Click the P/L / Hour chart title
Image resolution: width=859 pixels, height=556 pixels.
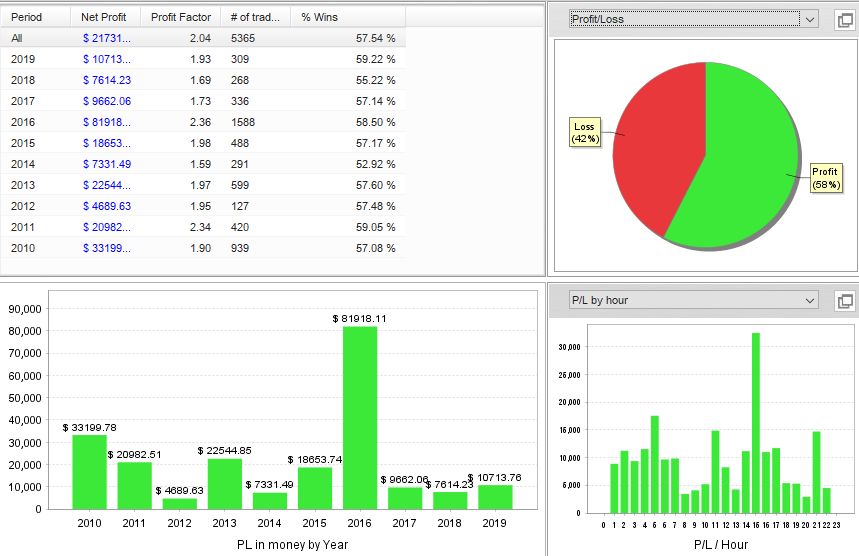coord(721,544)
